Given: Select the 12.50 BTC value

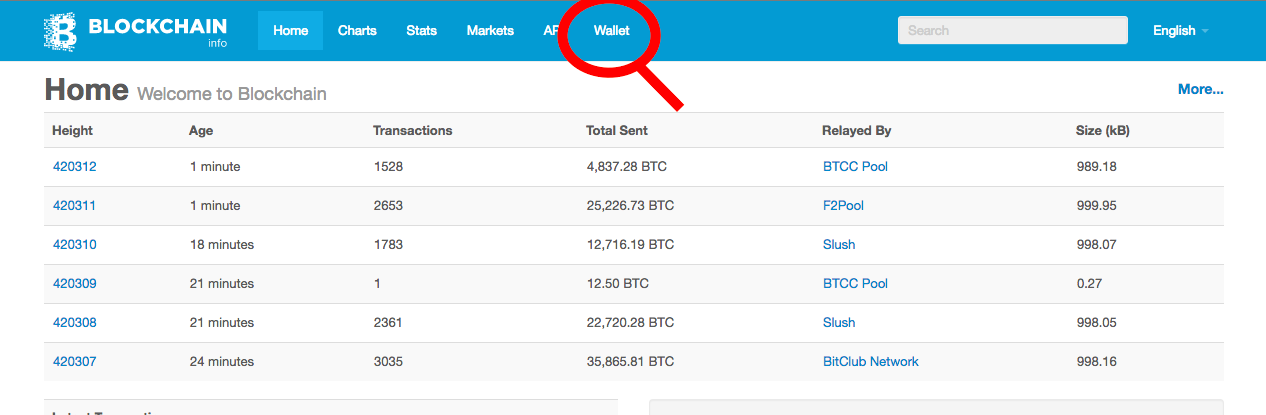Looking at the screenshot, I should [618, 283].
